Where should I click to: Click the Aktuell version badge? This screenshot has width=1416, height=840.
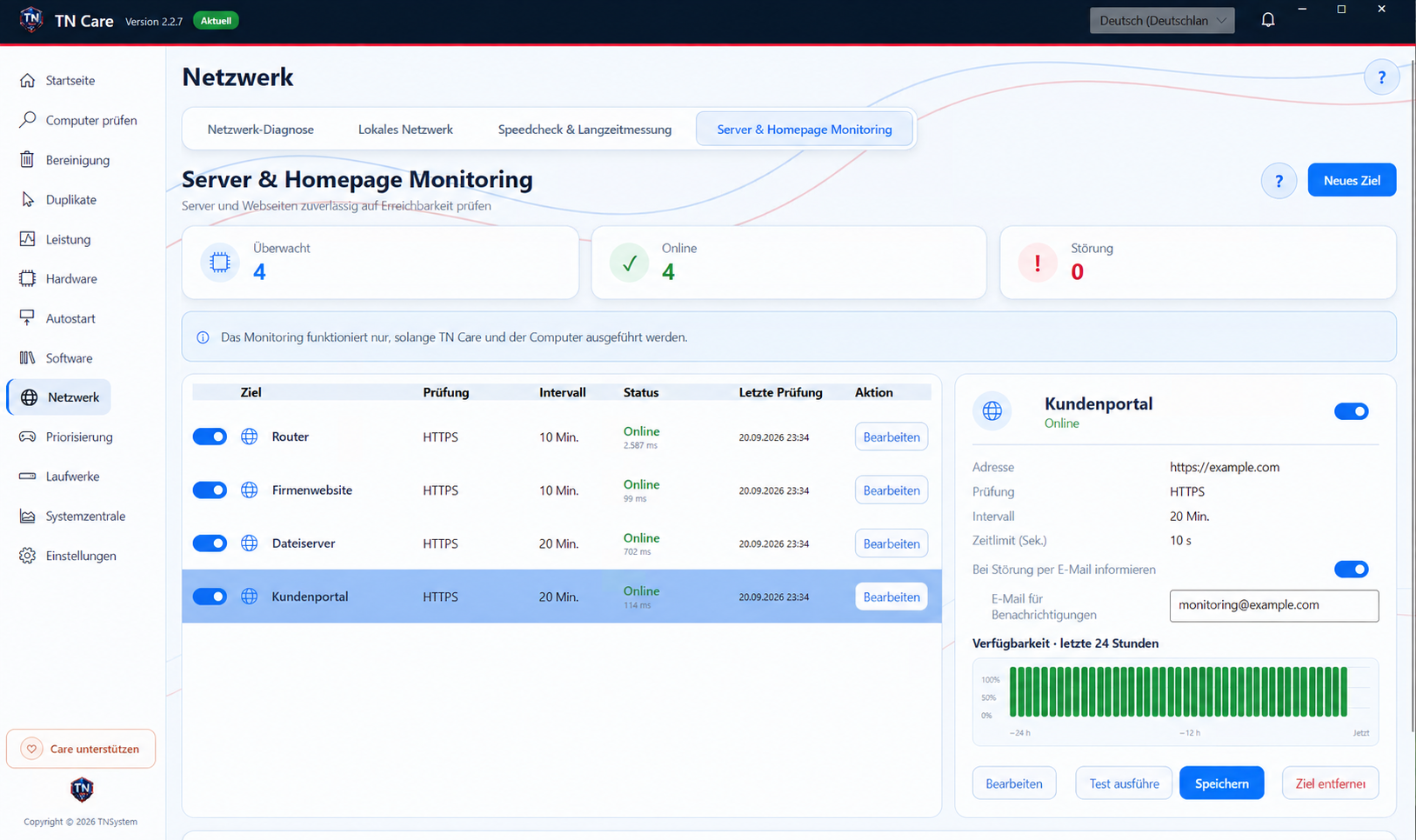click(216, 21)
